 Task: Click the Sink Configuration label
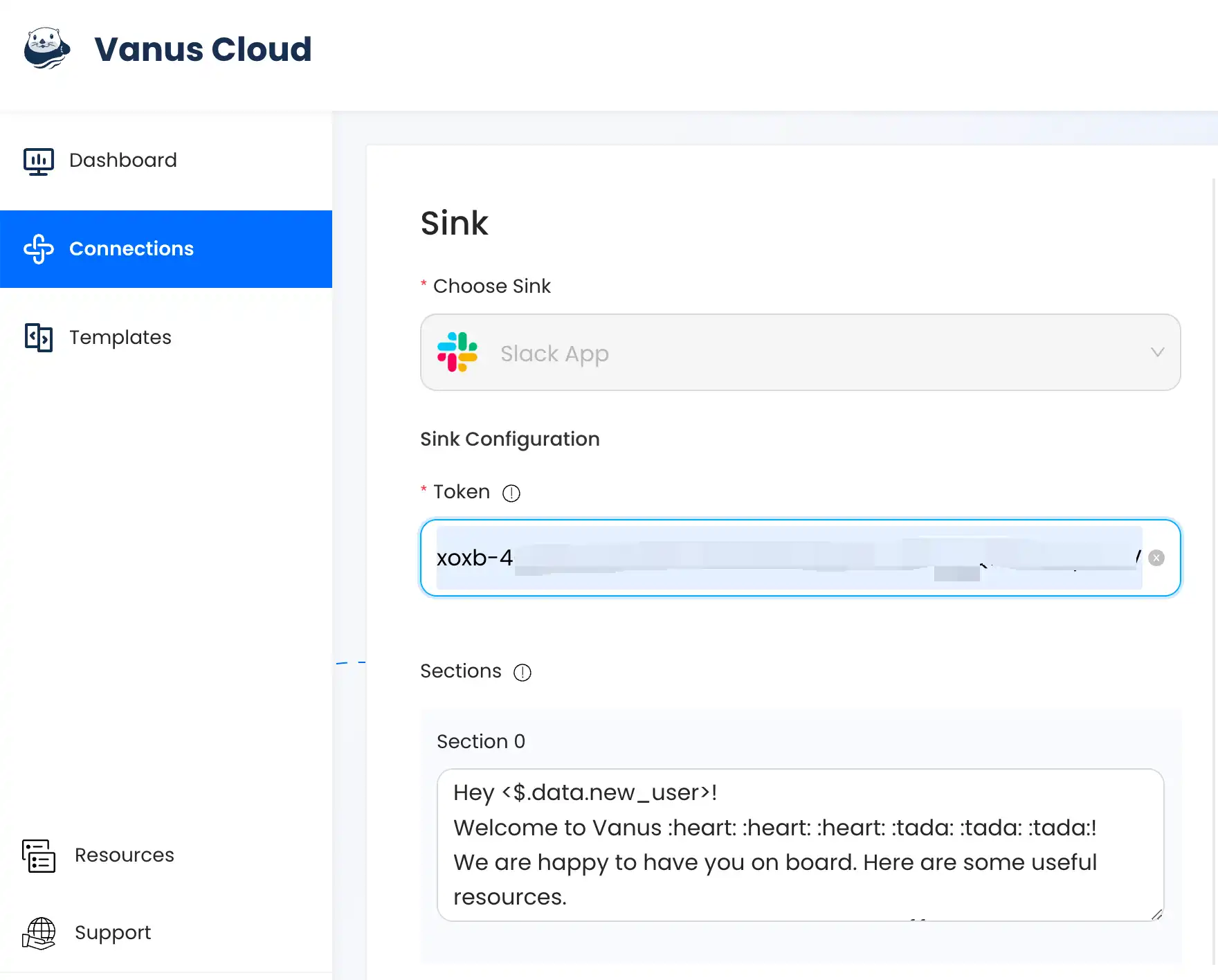coord(510,439)
